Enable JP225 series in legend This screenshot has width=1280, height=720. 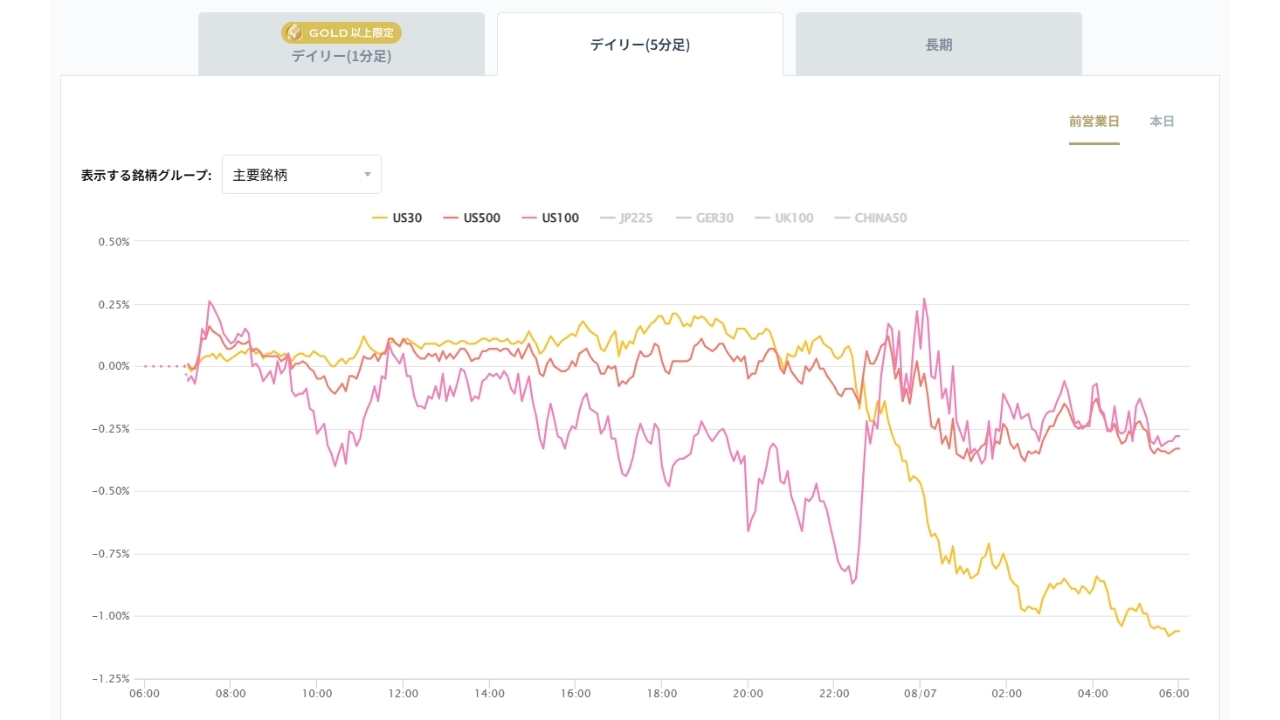[626, 218]
